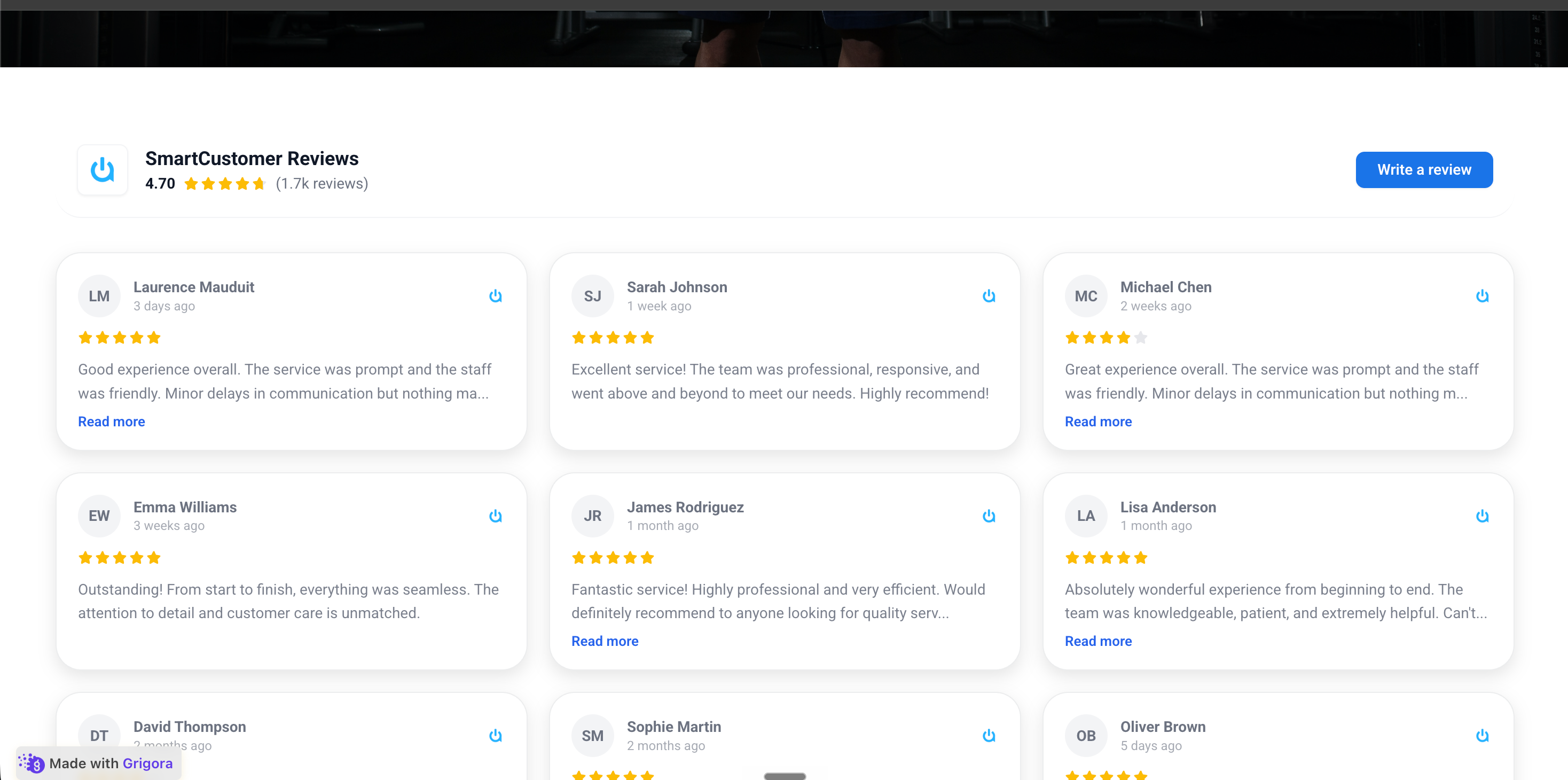Click the "(1.7k reviews)" count text

tap(322, 183)
